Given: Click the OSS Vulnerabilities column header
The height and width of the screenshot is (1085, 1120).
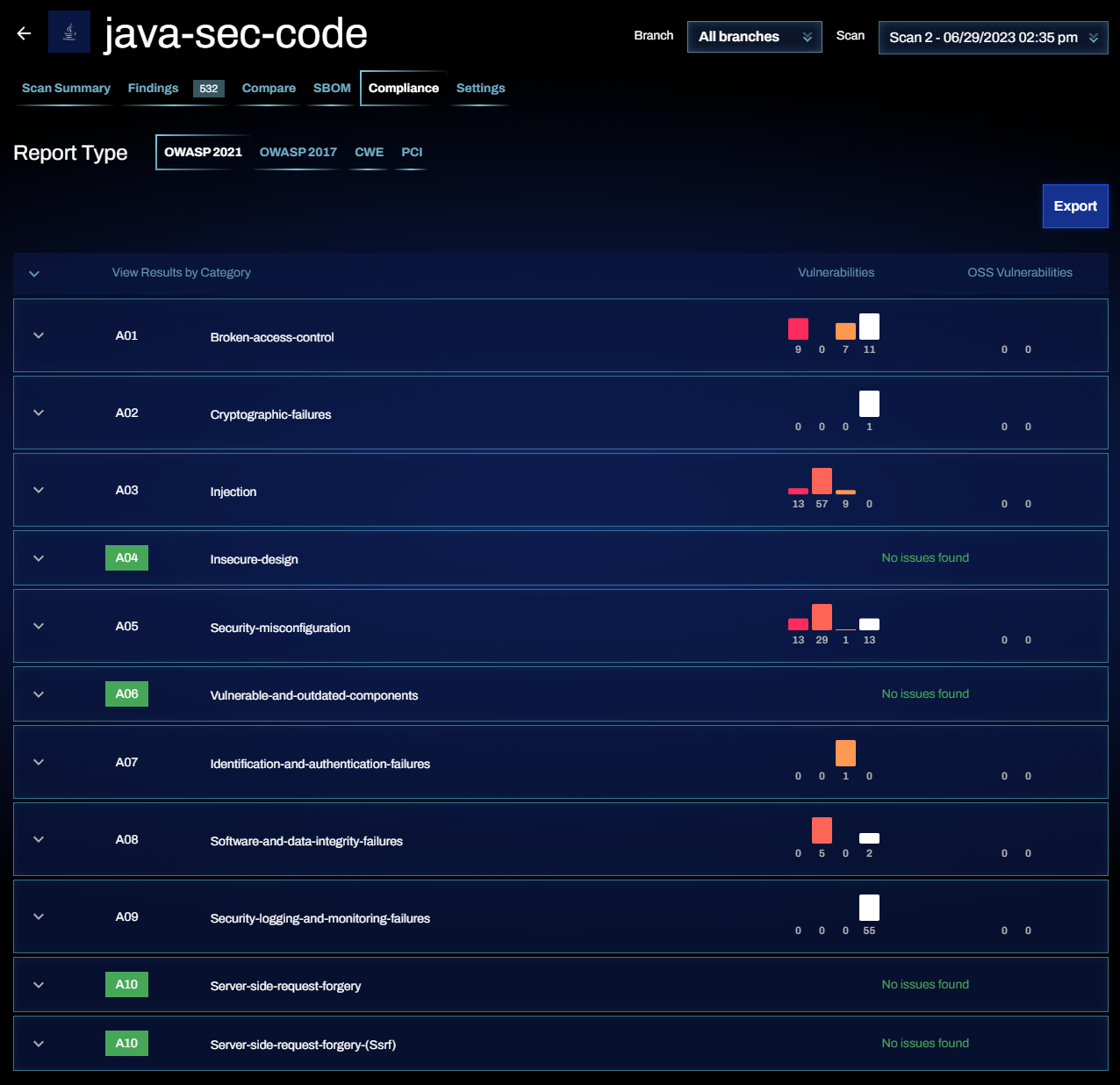Looking at the screenshot, I should (1020, 272).
